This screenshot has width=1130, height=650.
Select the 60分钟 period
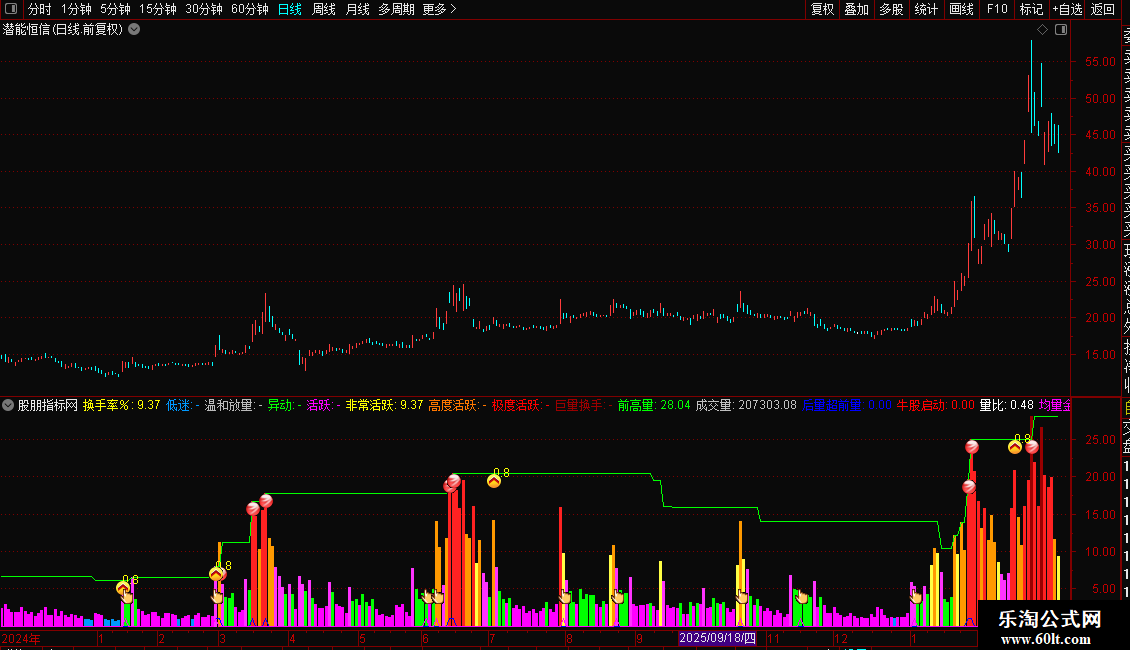[x=250, y=9]
